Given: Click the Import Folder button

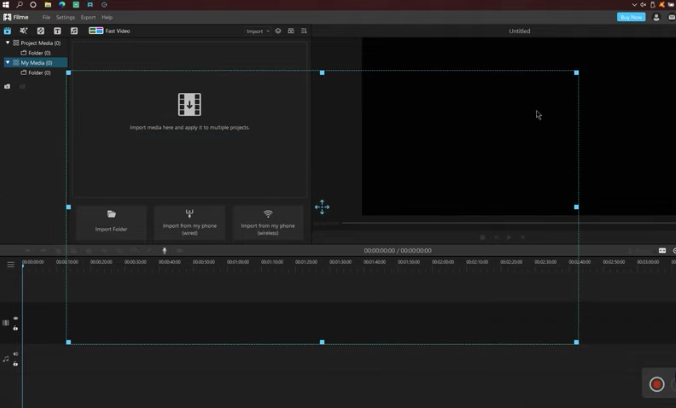Looking at the screenshot, I should (111, 223).
